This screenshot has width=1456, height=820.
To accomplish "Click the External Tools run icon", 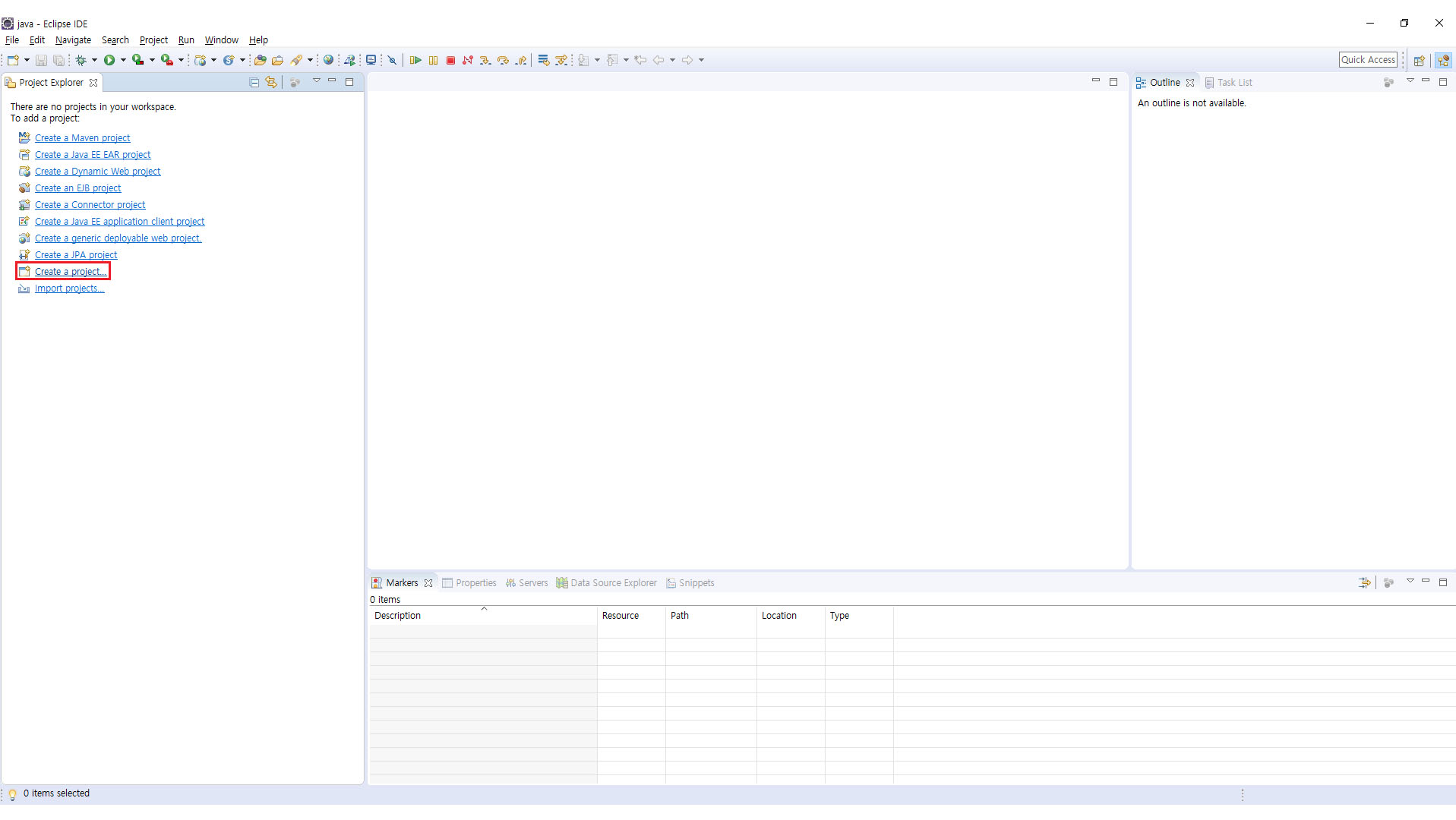I will 167,60.
